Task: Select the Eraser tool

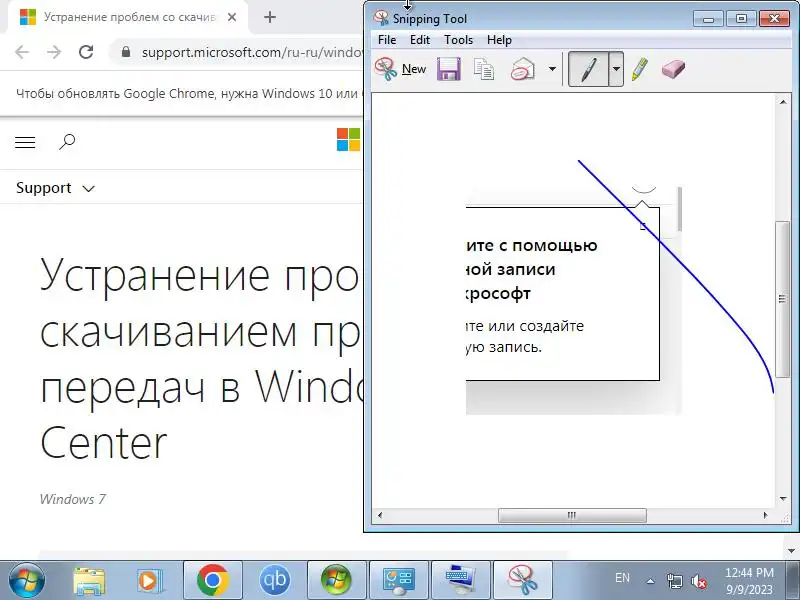Action: (x=673, y=69)
